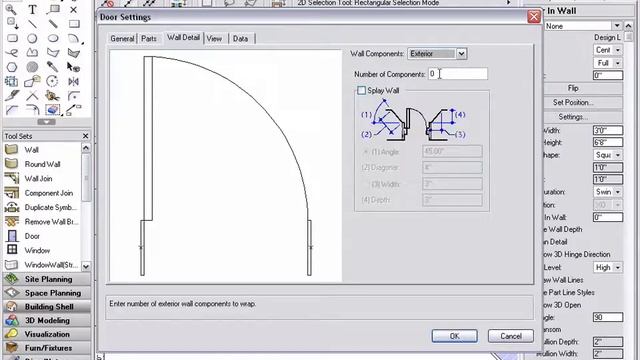Open the Space Planning tool set

[x=47, y=293]
